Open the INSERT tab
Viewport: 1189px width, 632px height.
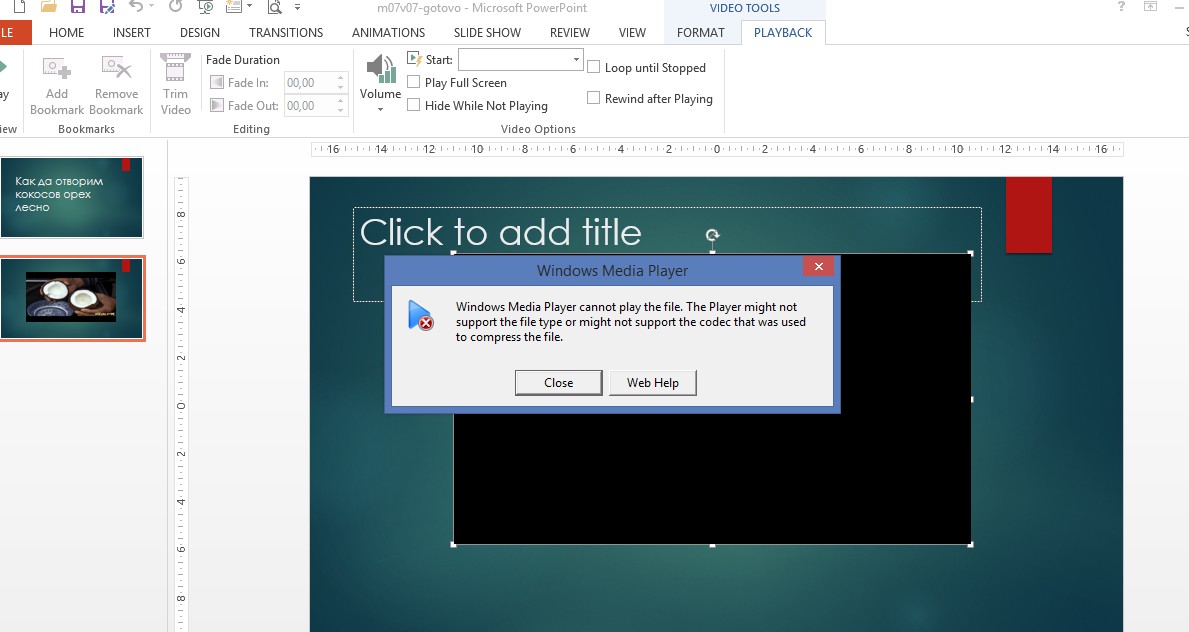(x=132, y=33)
